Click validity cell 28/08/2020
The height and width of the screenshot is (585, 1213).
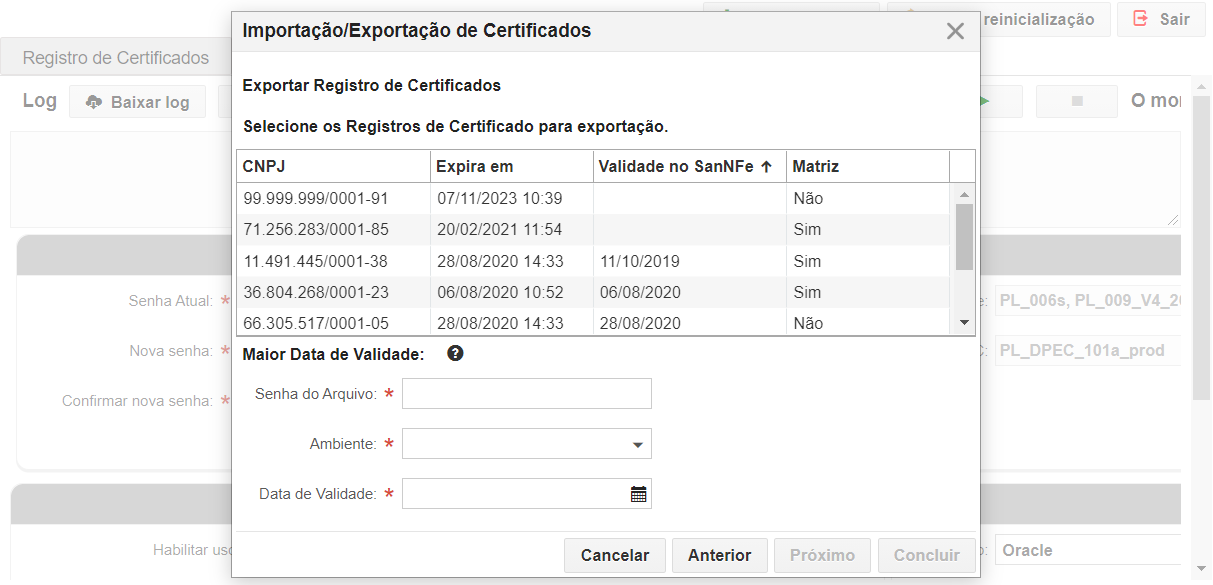point(639,323)
